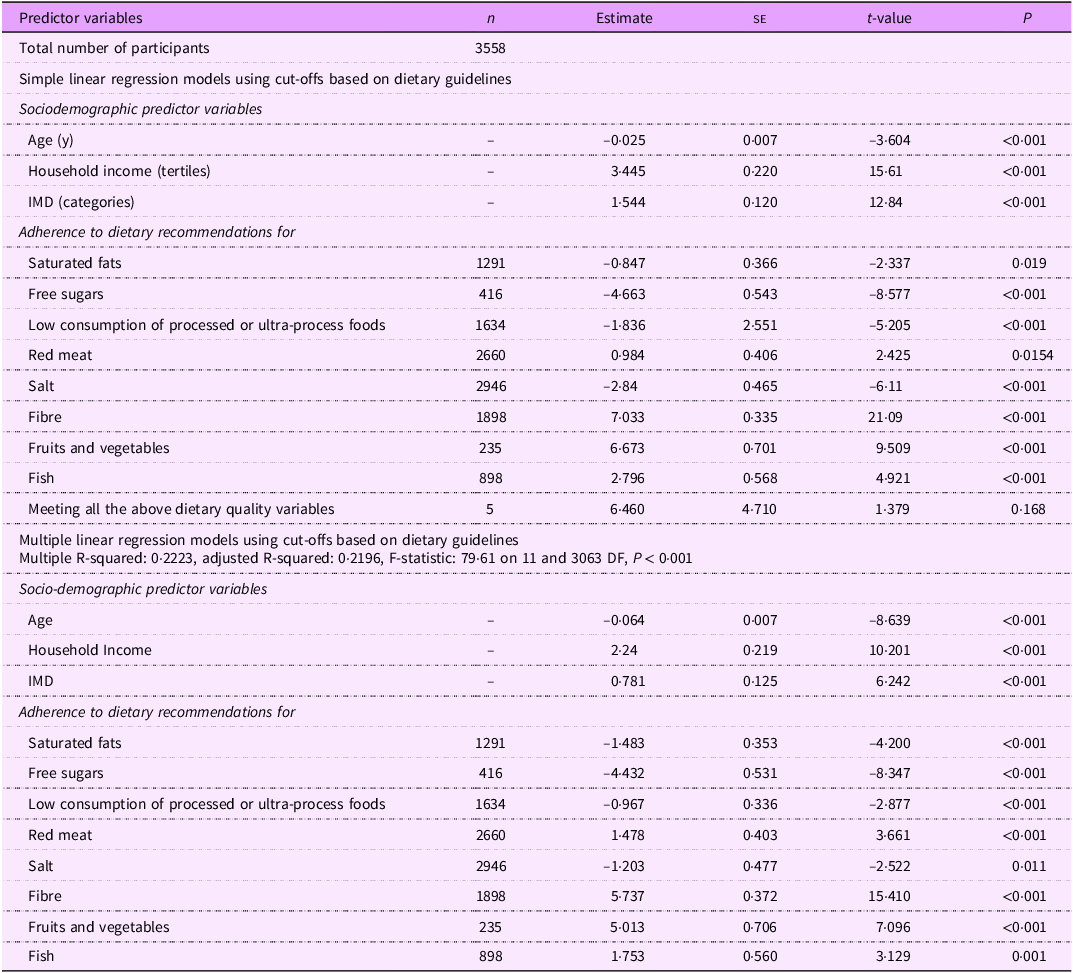The image size is (1073, 973).
Task: Click the value 3558
Action: pos(490,49)
